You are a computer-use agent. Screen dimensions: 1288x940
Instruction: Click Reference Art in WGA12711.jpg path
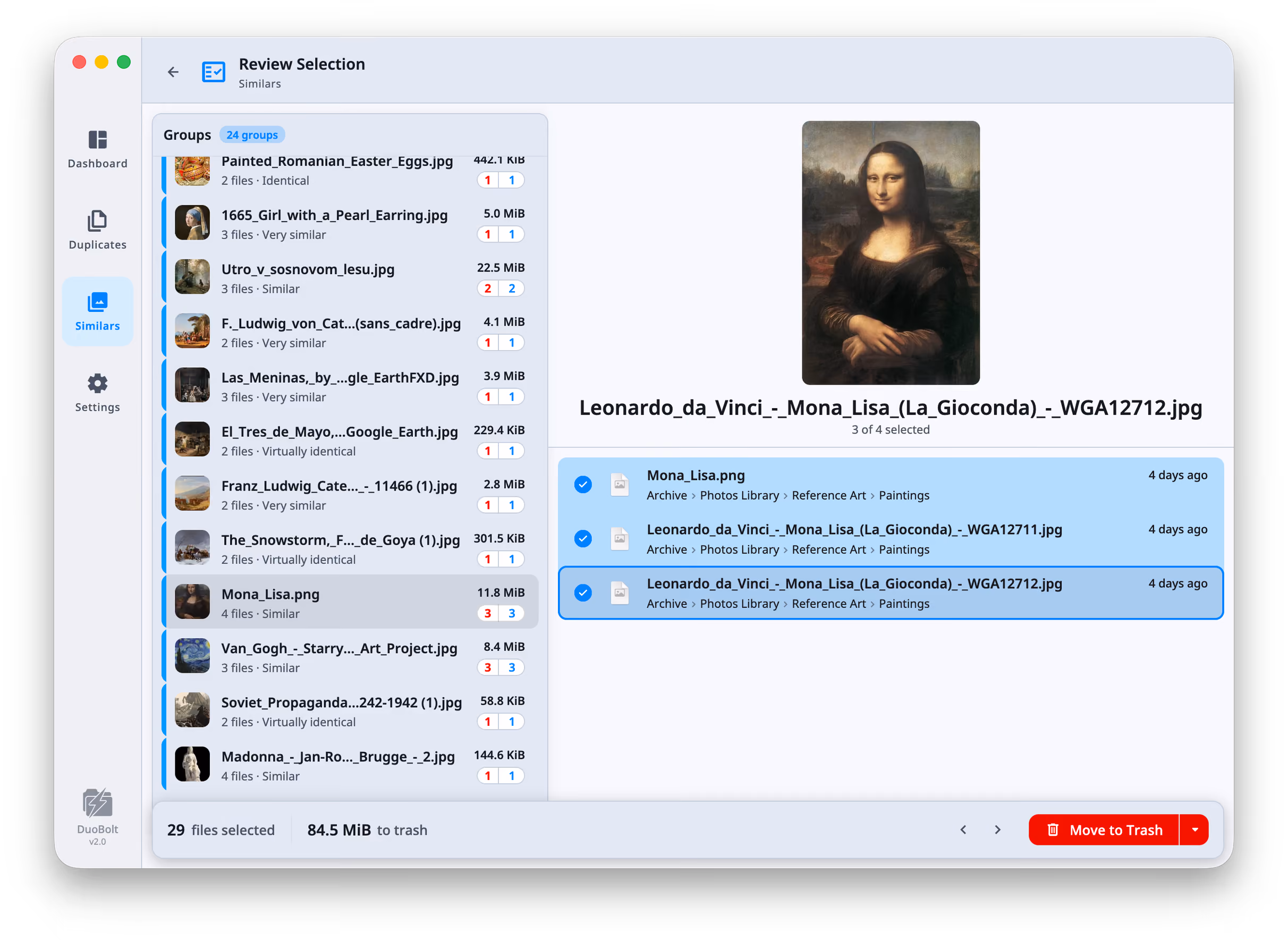pos(829,549)
